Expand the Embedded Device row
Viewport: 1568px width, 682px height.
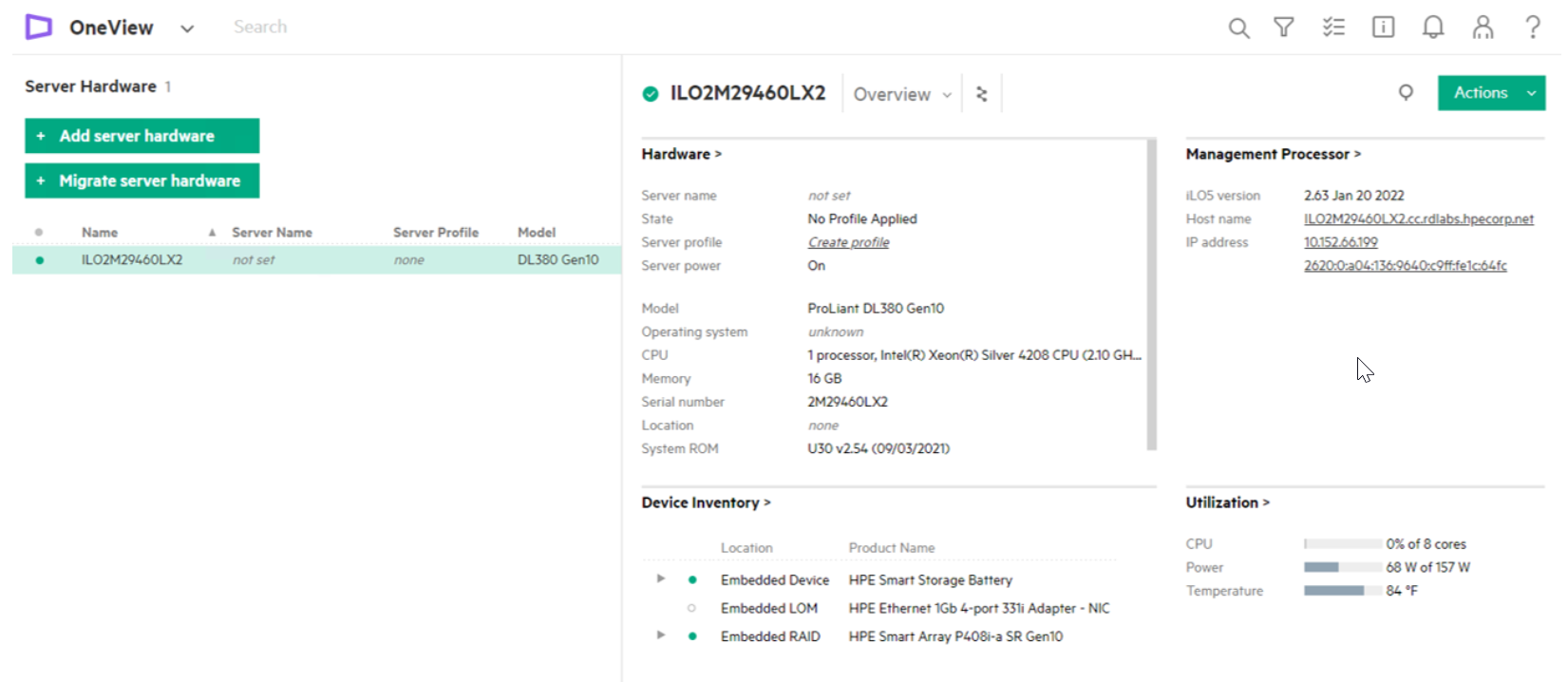(661, 578)
